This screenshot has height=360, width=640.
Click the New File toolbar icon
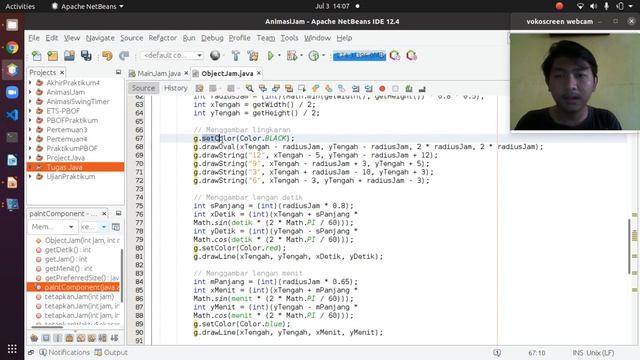[x=37, y=56]
